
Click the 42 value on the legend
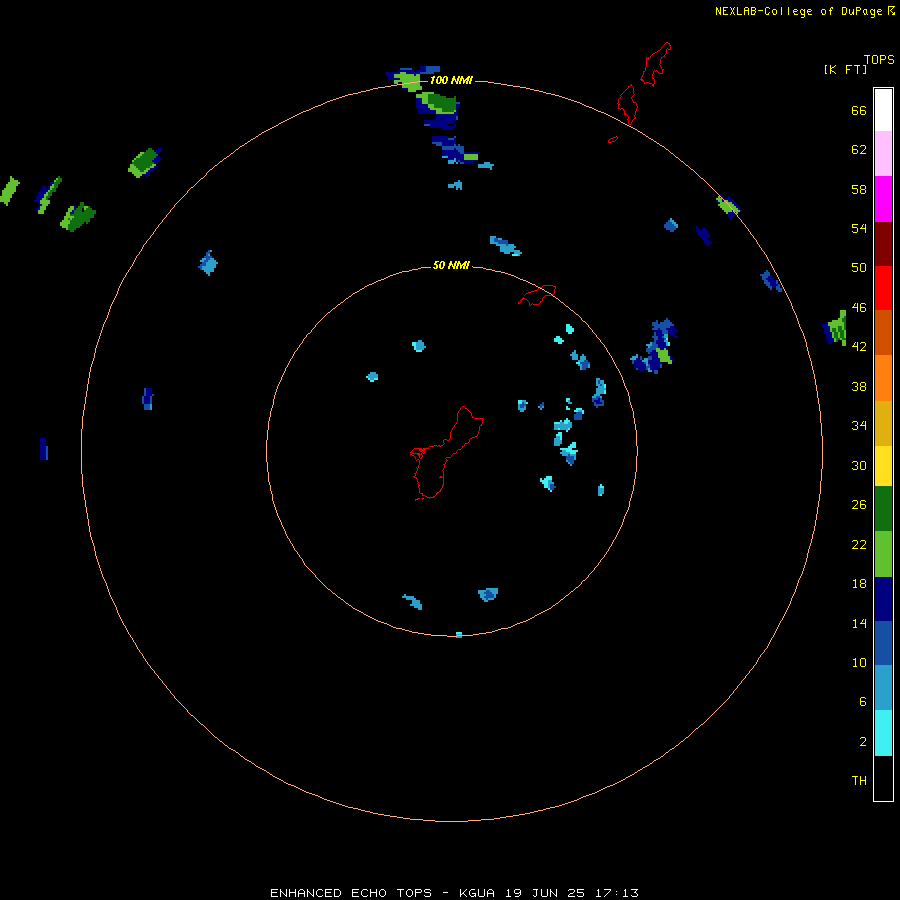pyautogui.click(x=859, y=346)
